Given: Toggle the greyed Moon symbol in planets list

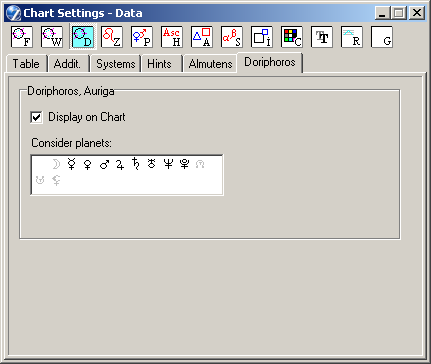Looking at the screenshot, I should (x=56, y=164).
